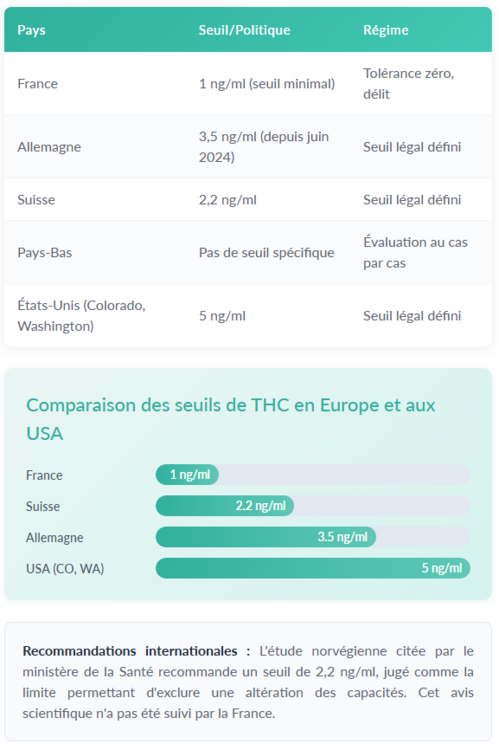Click the France 1 ng/ml bar
The height and width of the screenshot is (750, 499).
[187, 474]
